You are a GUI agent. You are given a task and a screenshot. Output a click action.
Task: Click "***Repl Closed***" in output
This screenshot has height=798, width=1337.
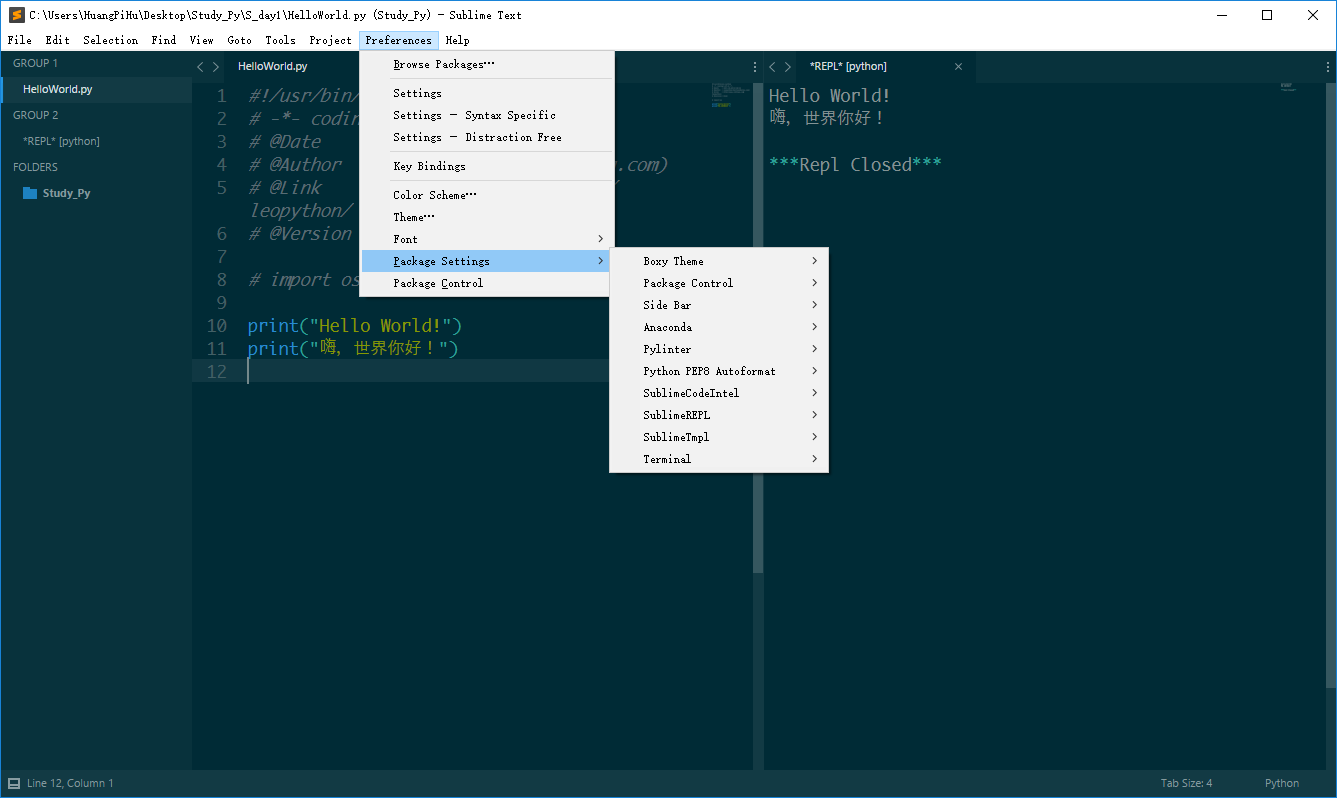855,165
